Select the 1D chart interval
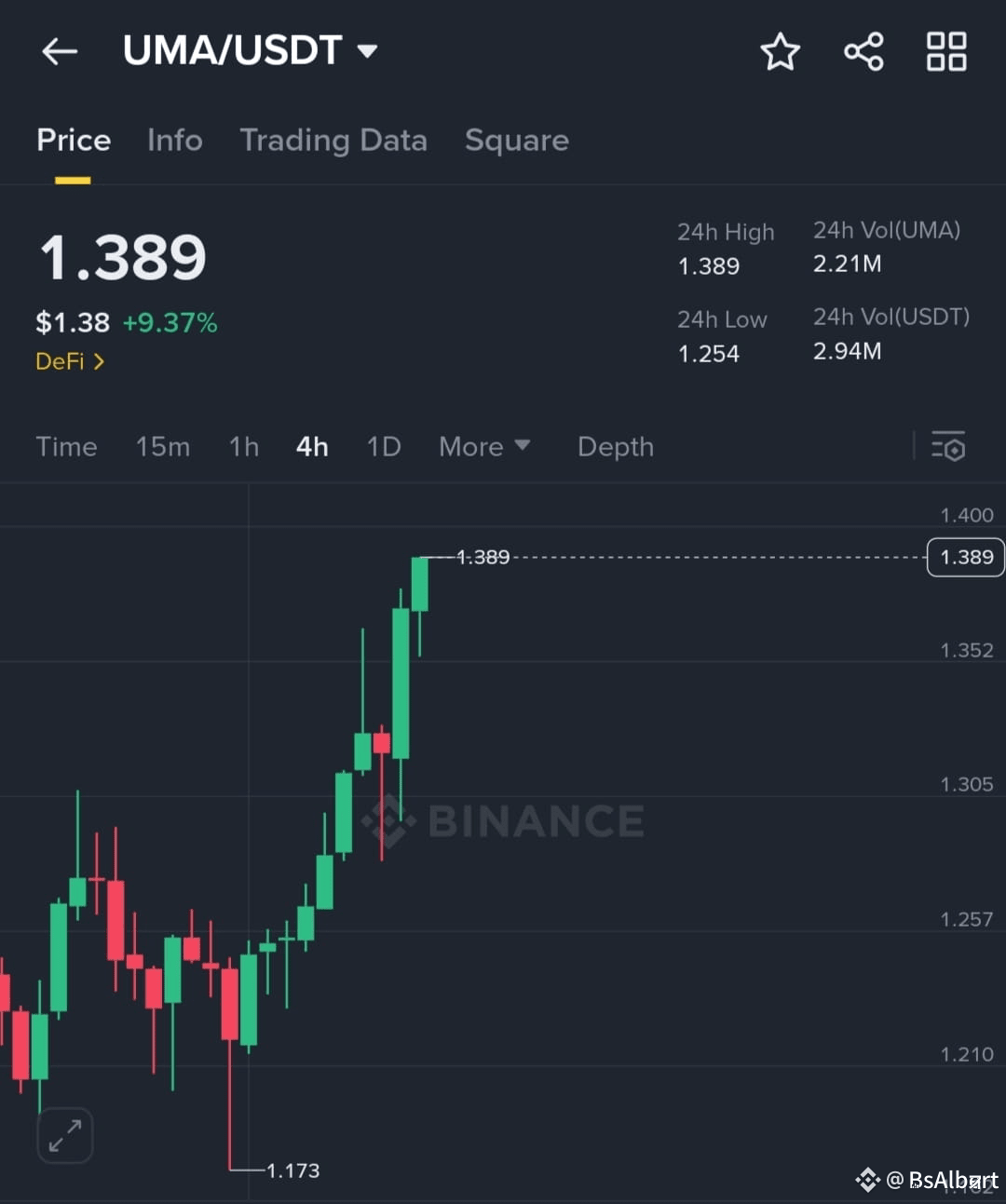Screen dimensions: 1006x1204 tap(384, 447)
